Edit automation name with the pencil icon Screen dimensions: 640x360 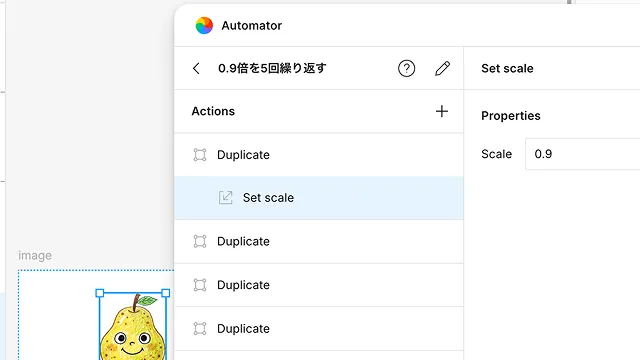click(x=442, y=68)
